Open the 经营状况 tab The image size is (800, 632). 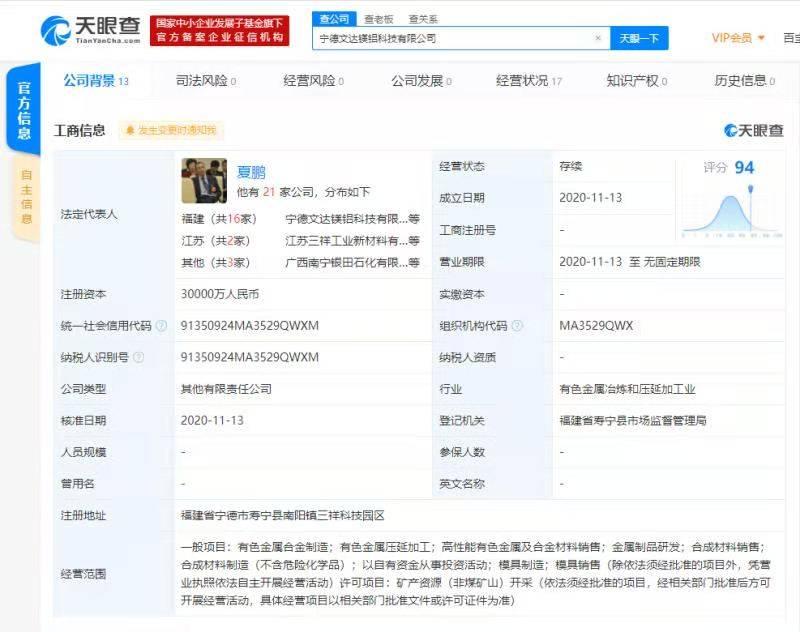coord(529,81)
